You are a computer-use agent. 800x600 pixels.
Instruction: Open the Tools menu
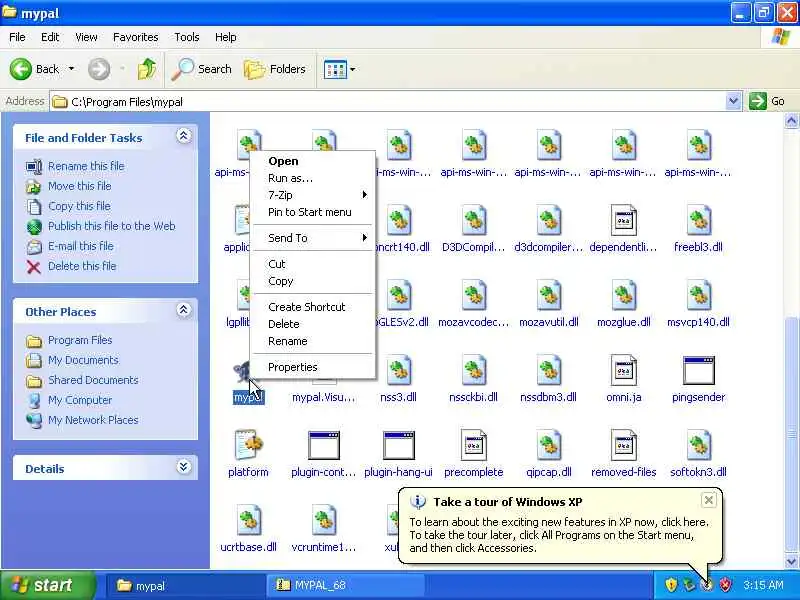pyautogui.click(x=187, y=37)
